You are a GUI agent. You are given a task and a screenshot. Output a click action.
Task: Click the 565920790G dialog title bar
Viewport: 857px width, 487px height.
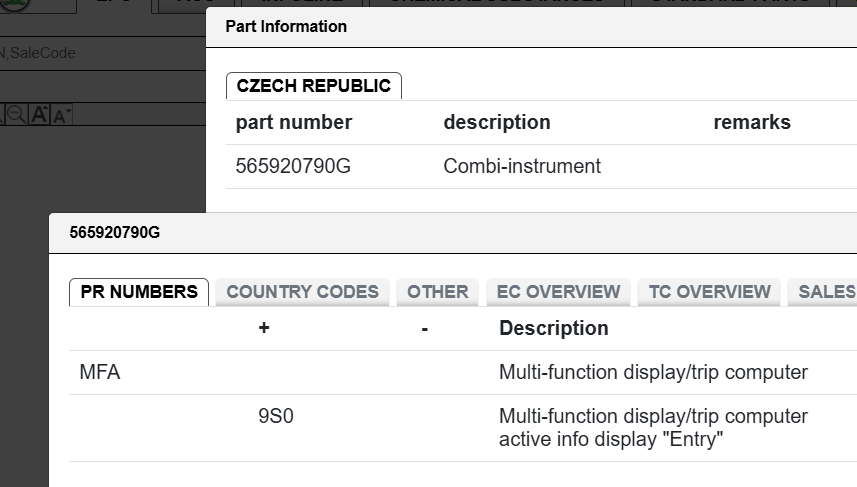tap(453, 233)
